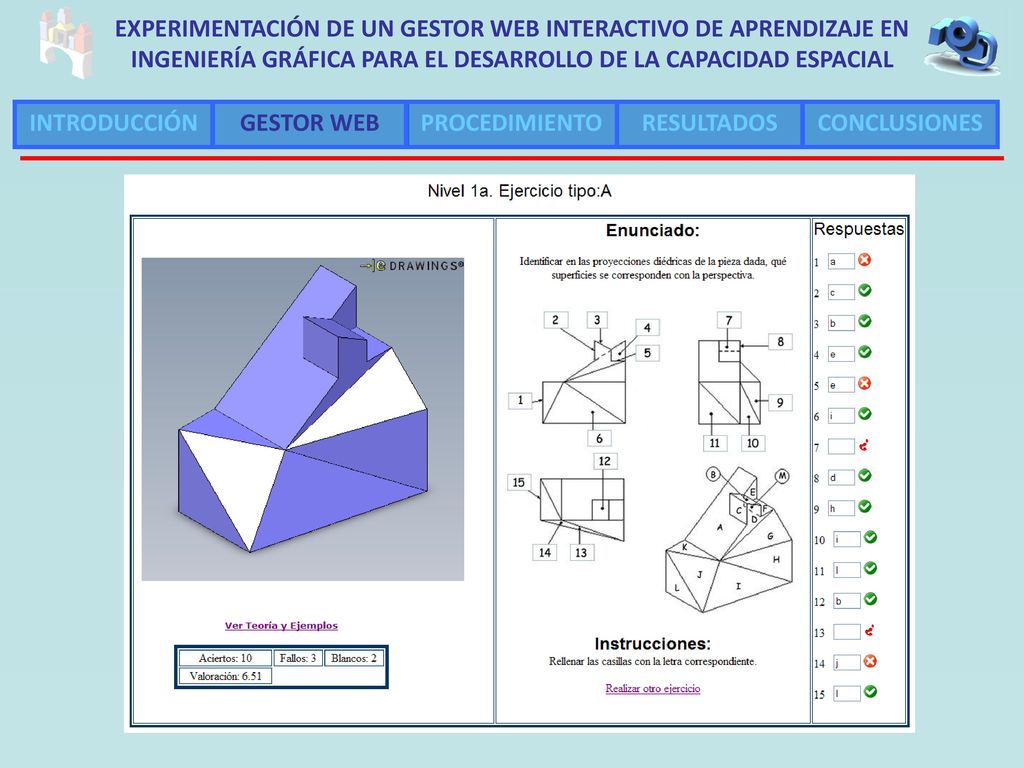Click the circled B label on the isometric drawing
Image resolution: width=1024 pixels, height=768 pixels.
coord(713,475)
